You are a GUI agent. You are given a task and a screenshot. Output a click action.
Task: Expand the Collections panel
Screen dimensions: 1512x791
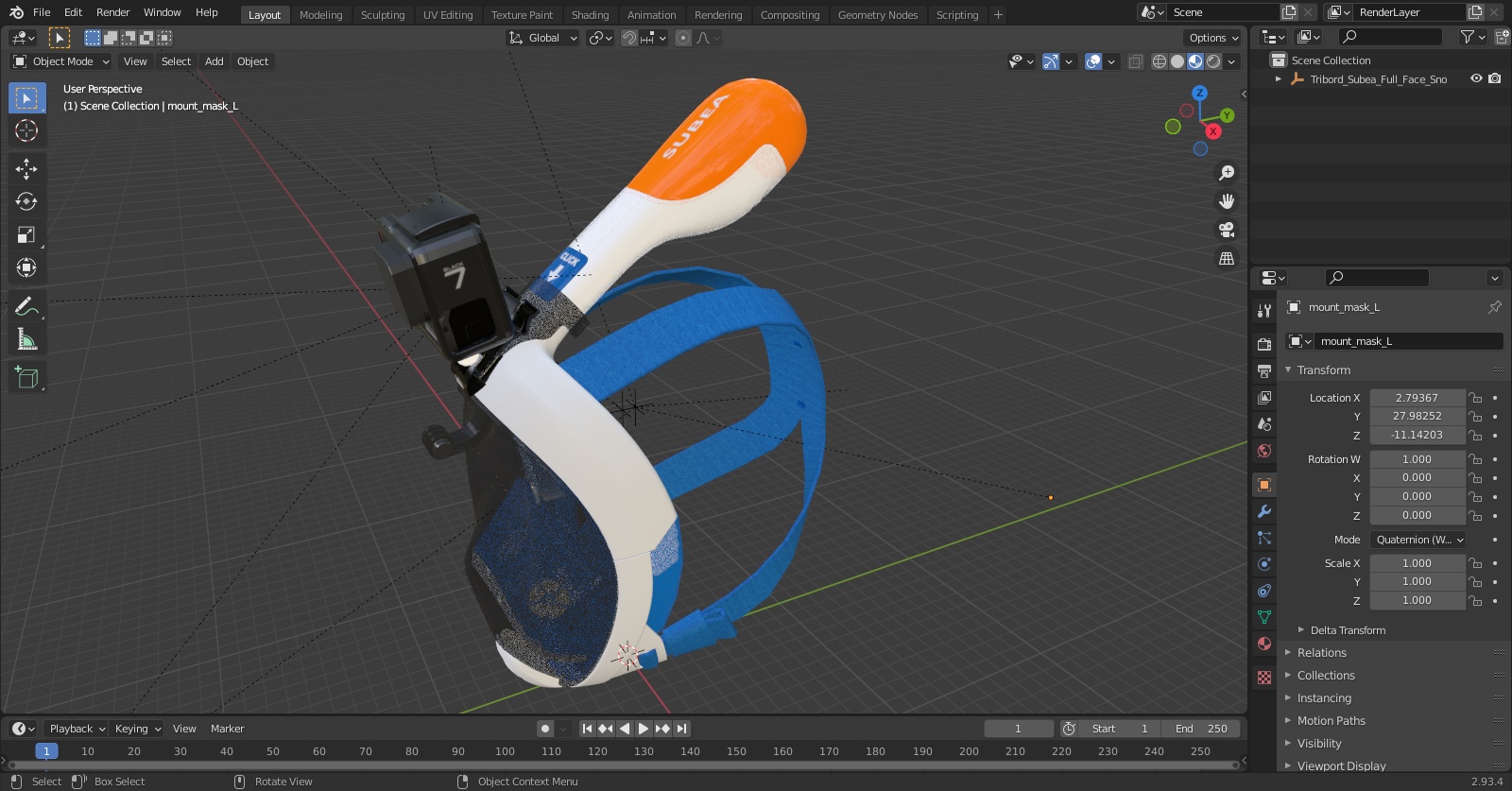1326,676
